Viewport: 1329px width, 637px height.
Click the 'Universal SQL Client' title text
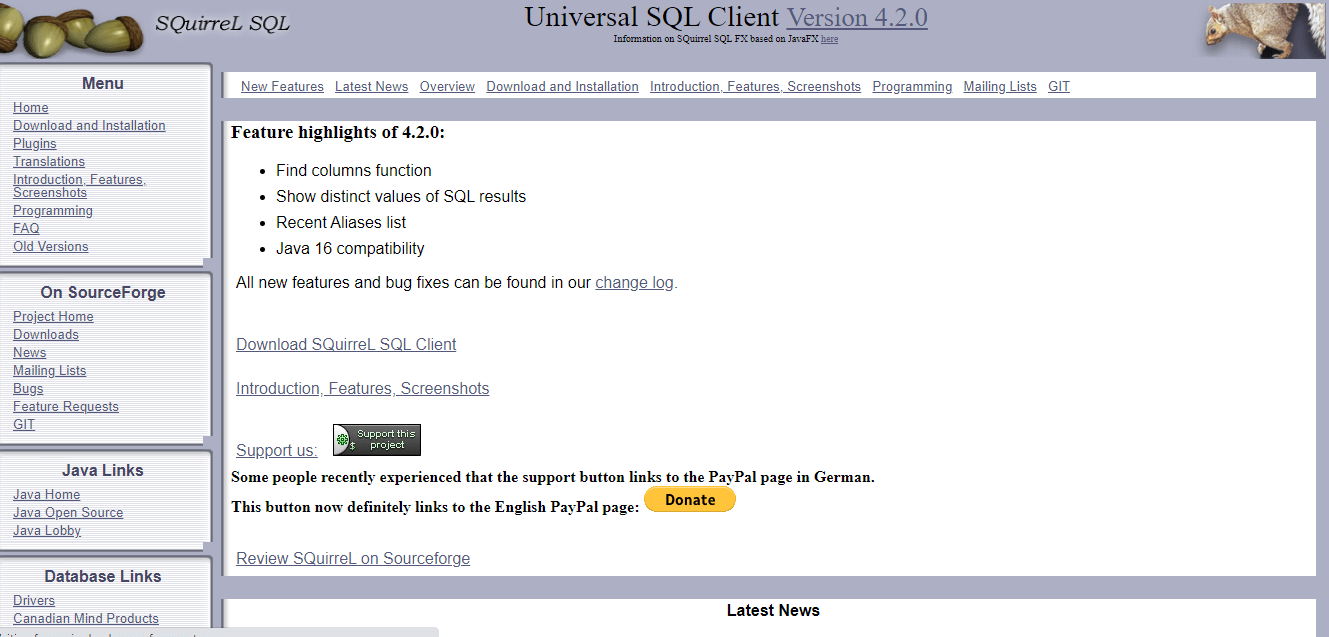[652, 17]
